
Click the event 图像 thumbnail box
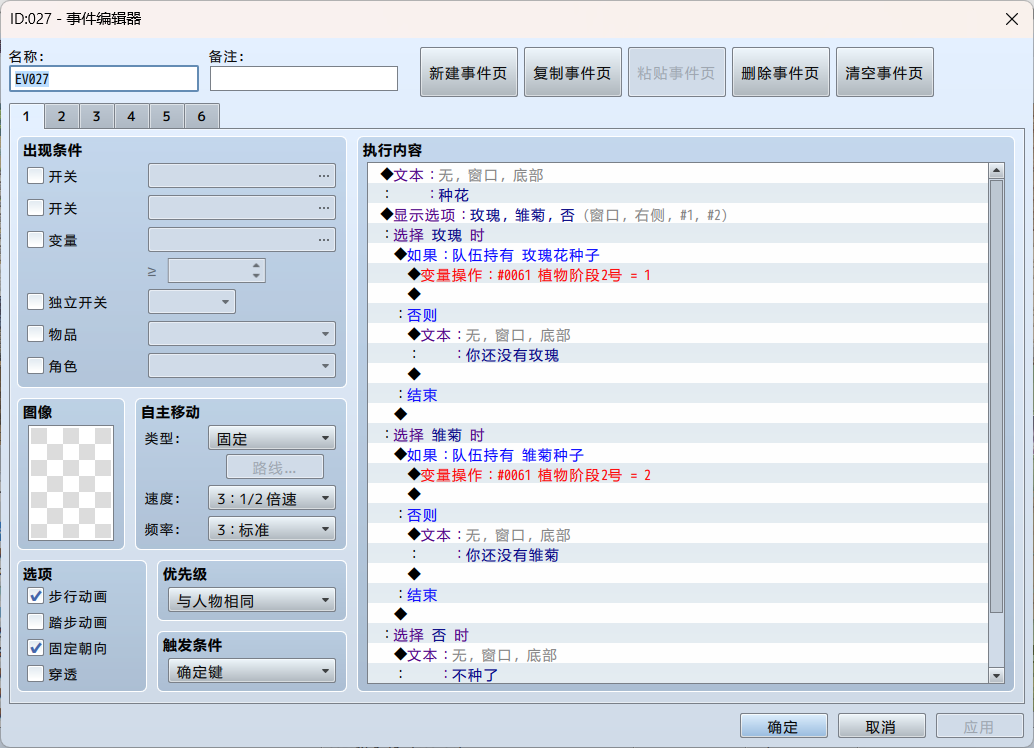point(71,483)
